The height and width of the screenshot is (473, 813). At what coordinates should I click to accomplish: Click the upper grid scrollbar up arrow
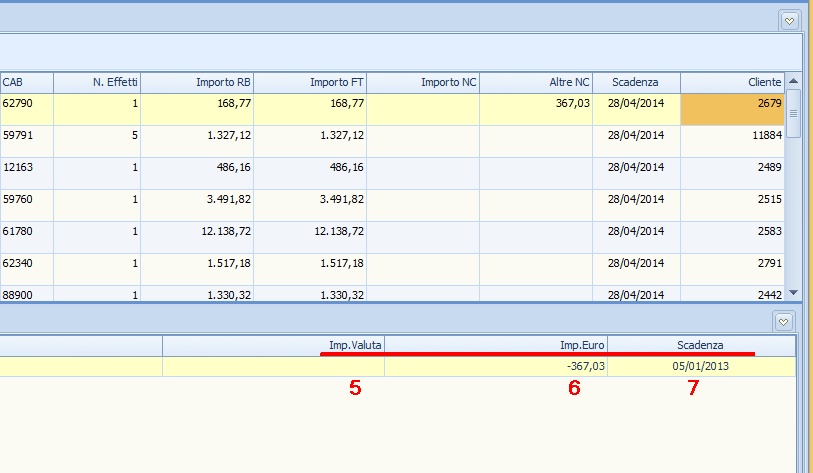[x=794, y=81]
